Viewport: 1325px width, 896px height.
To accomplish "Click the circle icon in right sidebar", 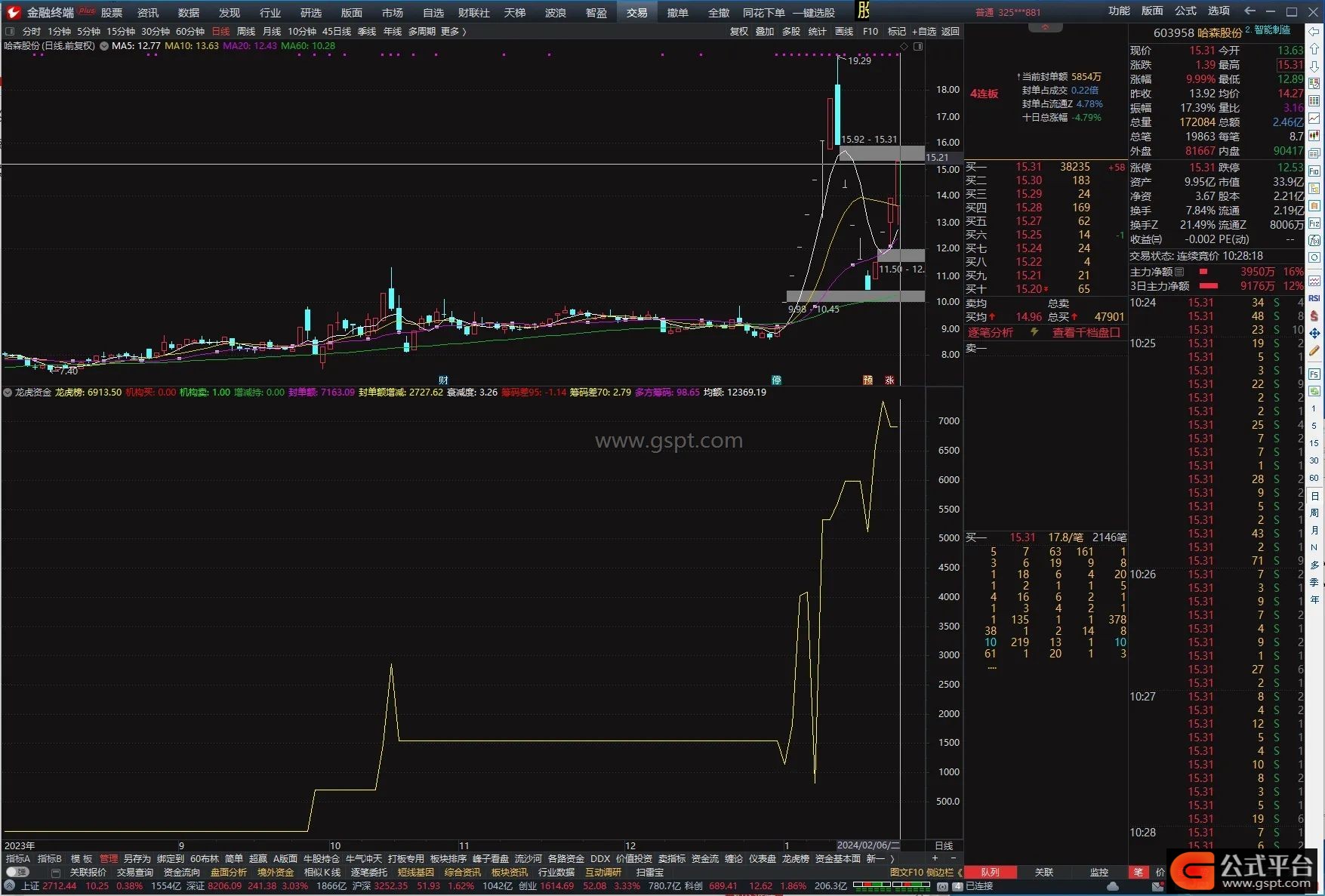I will tap(1314, 258).
